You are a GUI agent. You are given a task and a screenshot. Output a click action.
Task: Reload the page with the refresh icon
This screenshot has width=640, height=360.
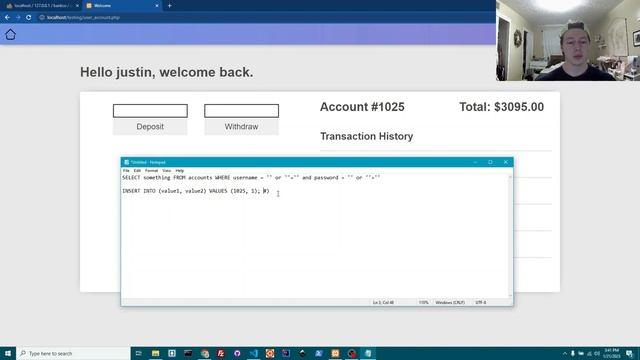[x=29, y=18]
